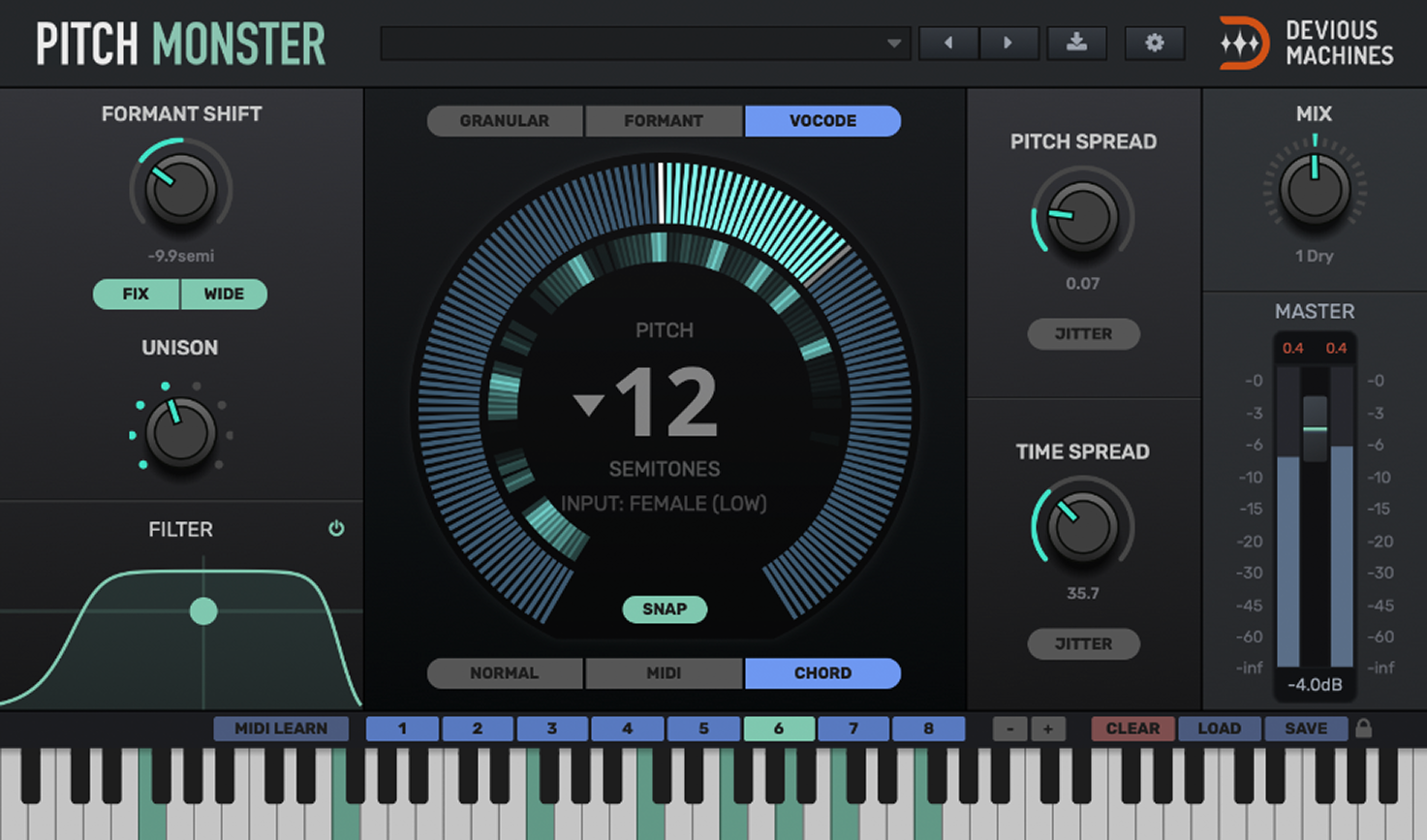Select chord slot 5
Viewport: 1427px width, 840px height.
pyautogui.click(x=703, y=729)
